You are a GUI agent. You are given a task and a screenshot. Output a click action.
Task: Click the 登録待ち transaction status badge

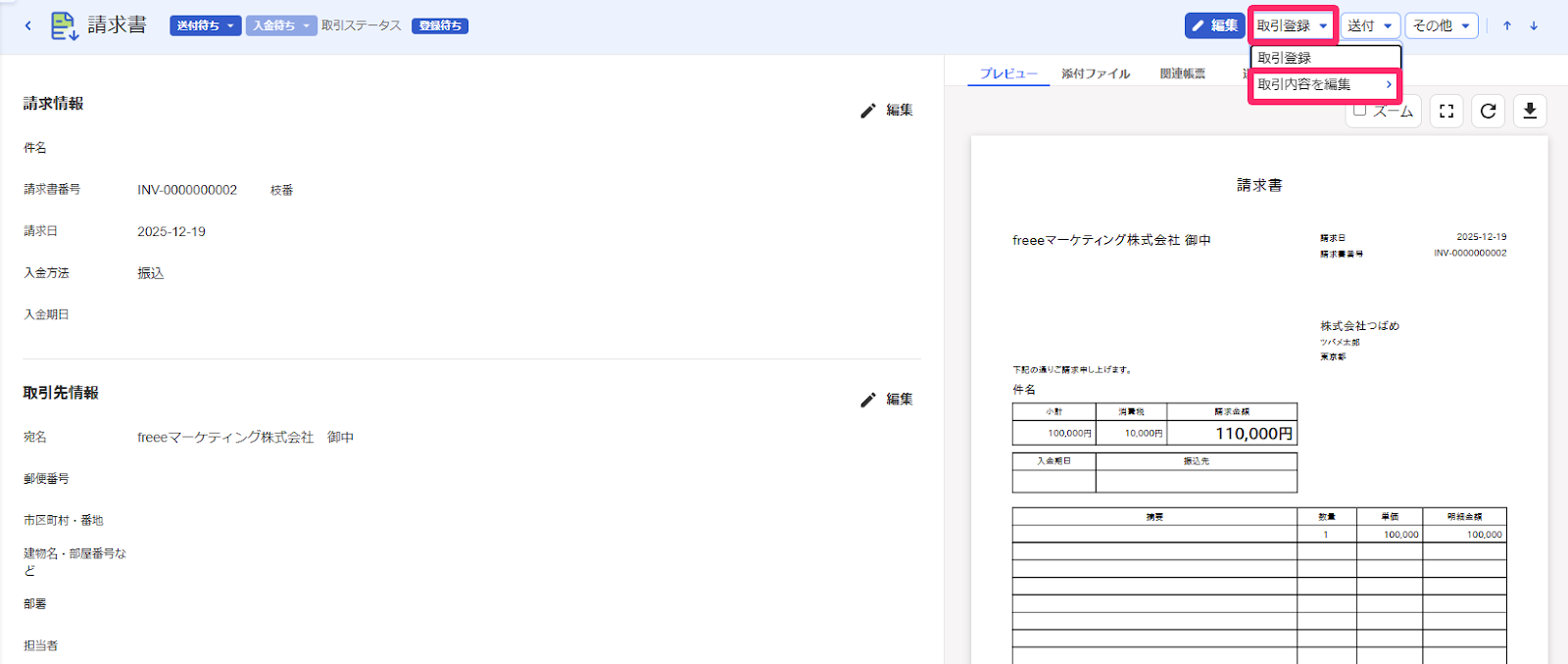click(x=440, y=25)
